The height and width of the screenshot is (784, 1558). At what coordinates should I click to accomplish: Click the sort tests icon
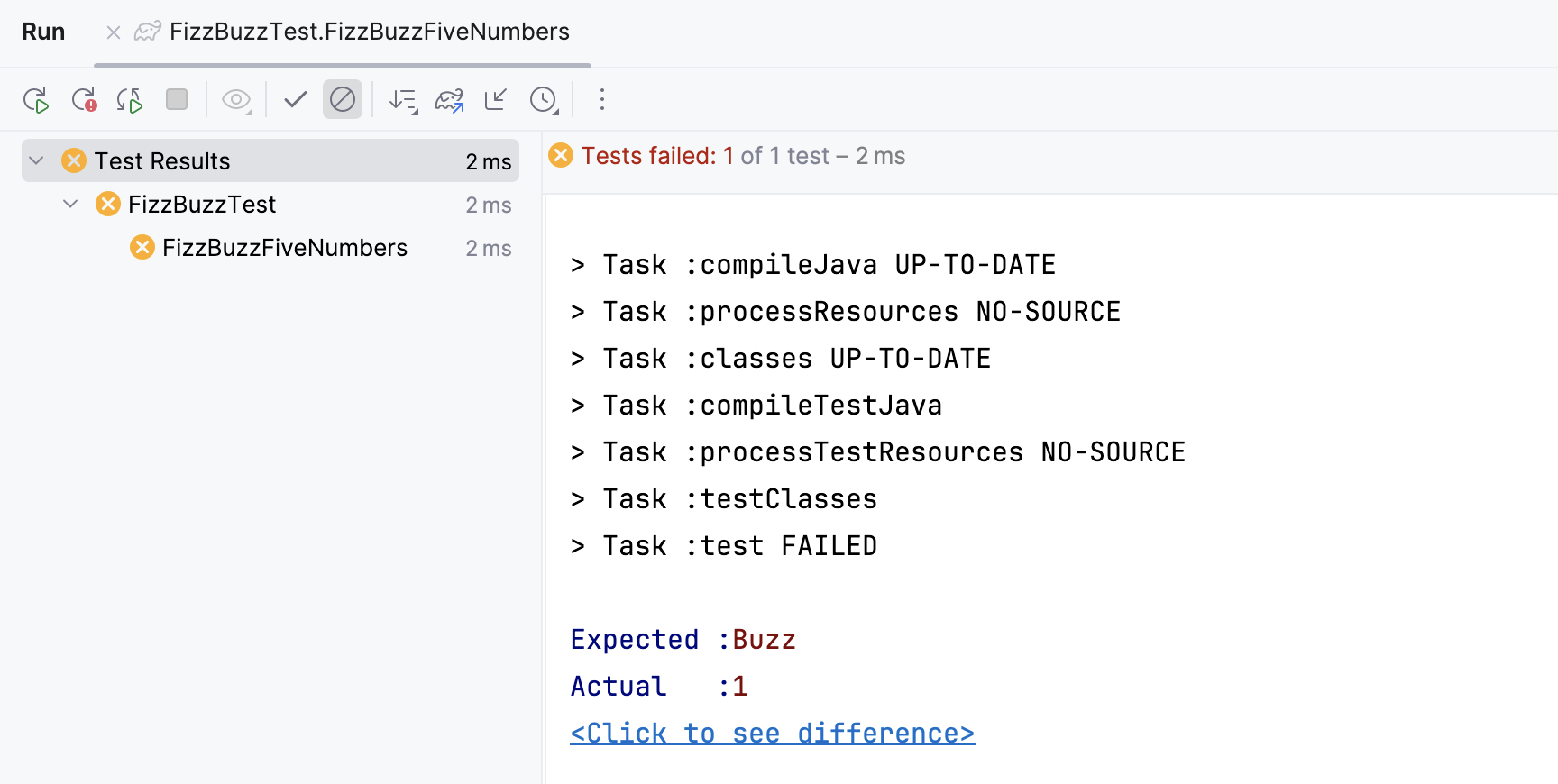[403, 100]
